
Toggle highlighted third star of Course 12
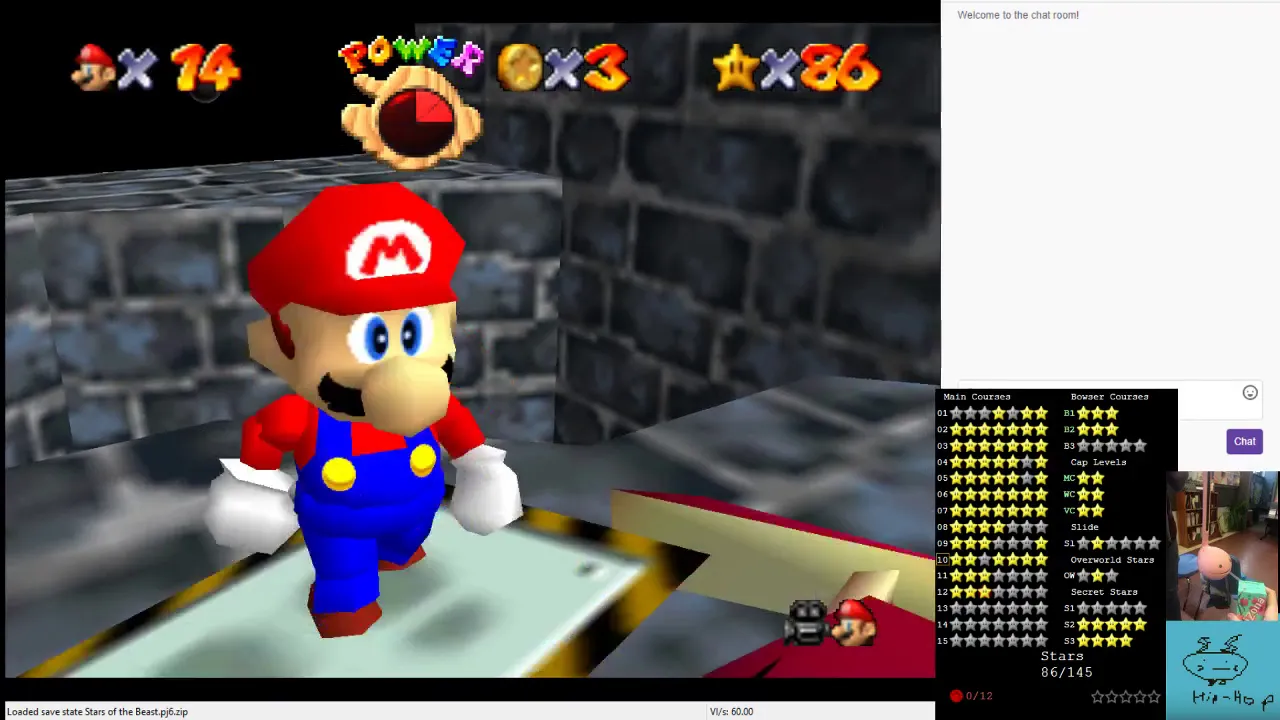click(984, 592)
